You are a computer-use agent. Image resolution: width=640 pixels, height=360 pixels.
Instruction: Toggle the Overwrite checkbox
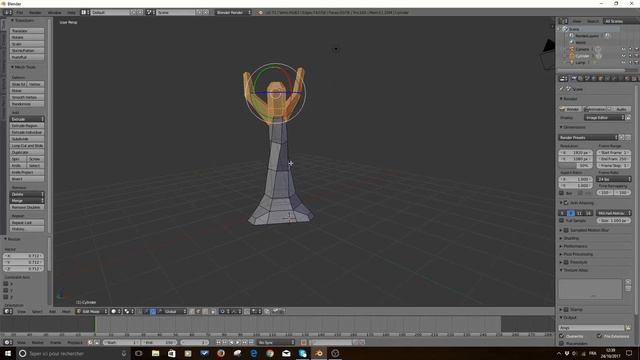click(x=562, y=336)
